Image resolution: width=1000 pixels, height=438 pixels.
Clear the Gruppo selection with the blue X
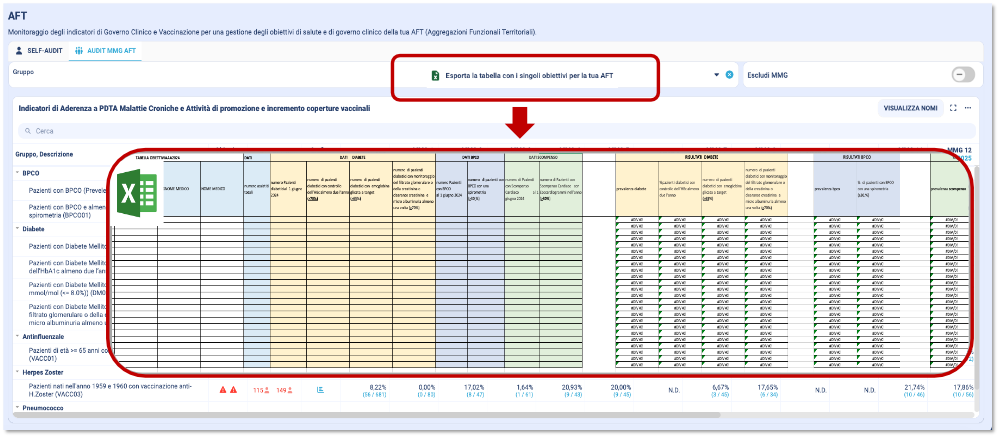[730, 75]
